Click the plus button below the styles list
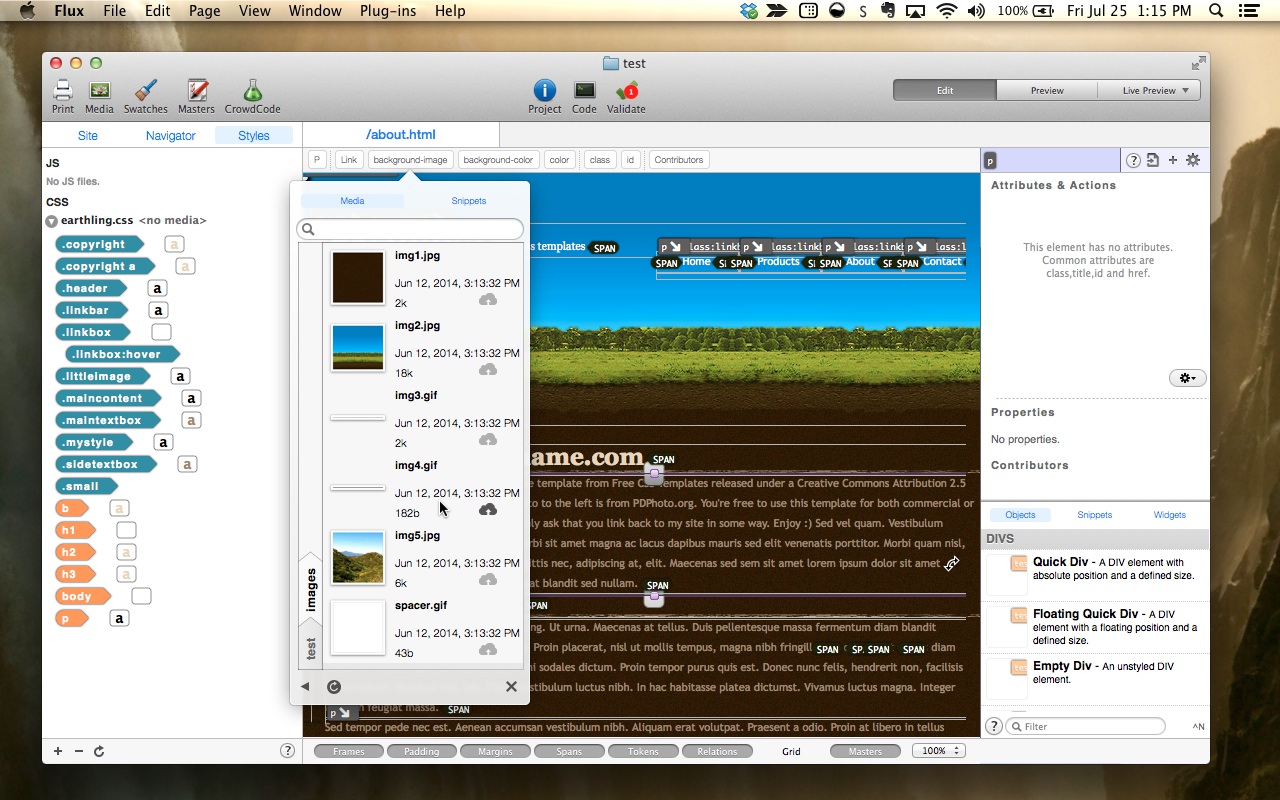Viewport: 1280px width, 800px height. tap(58, 751)
